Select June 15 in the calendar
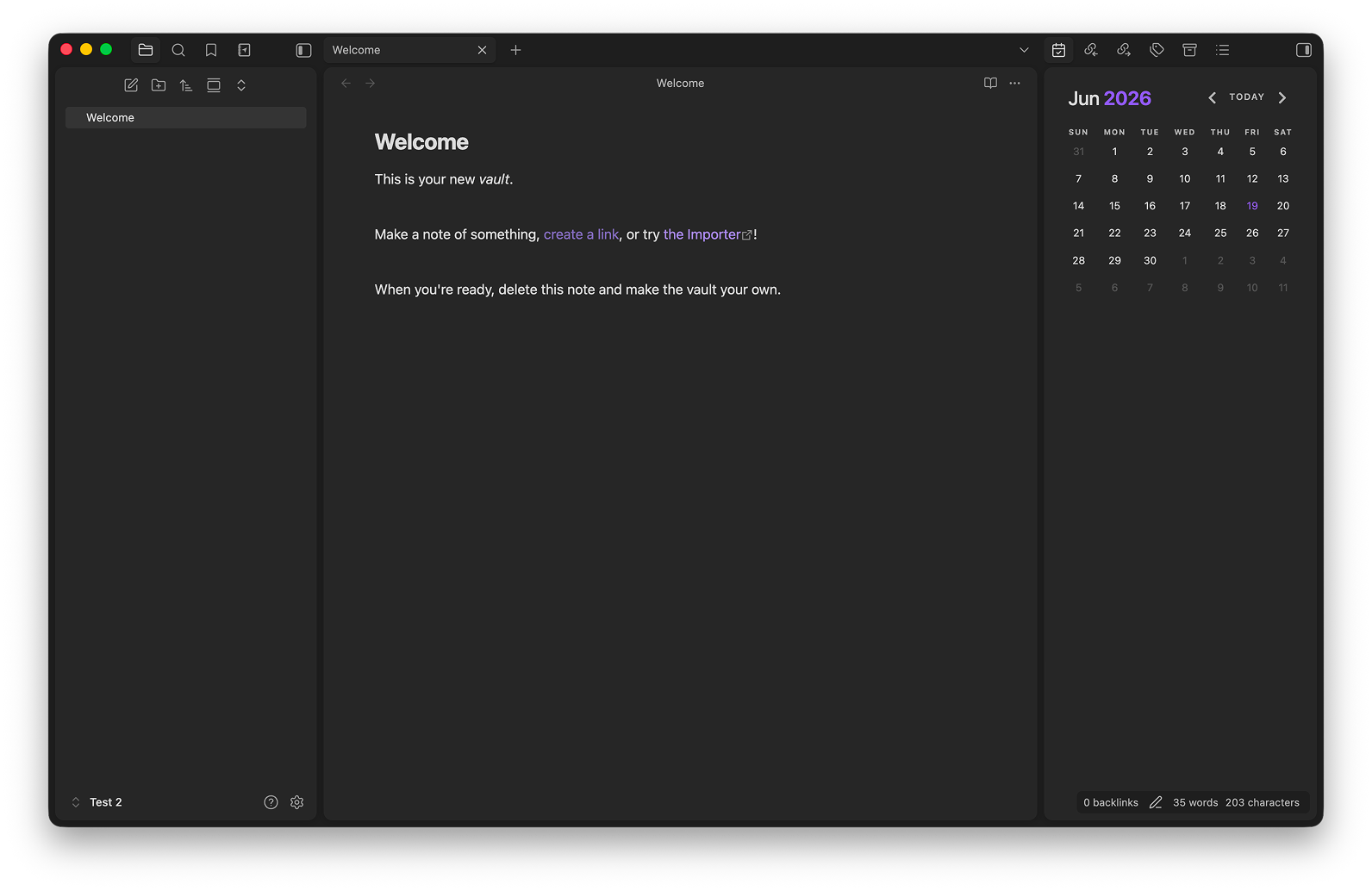Viewport: 1372px width, 891px height. (x=1114, y=206)
